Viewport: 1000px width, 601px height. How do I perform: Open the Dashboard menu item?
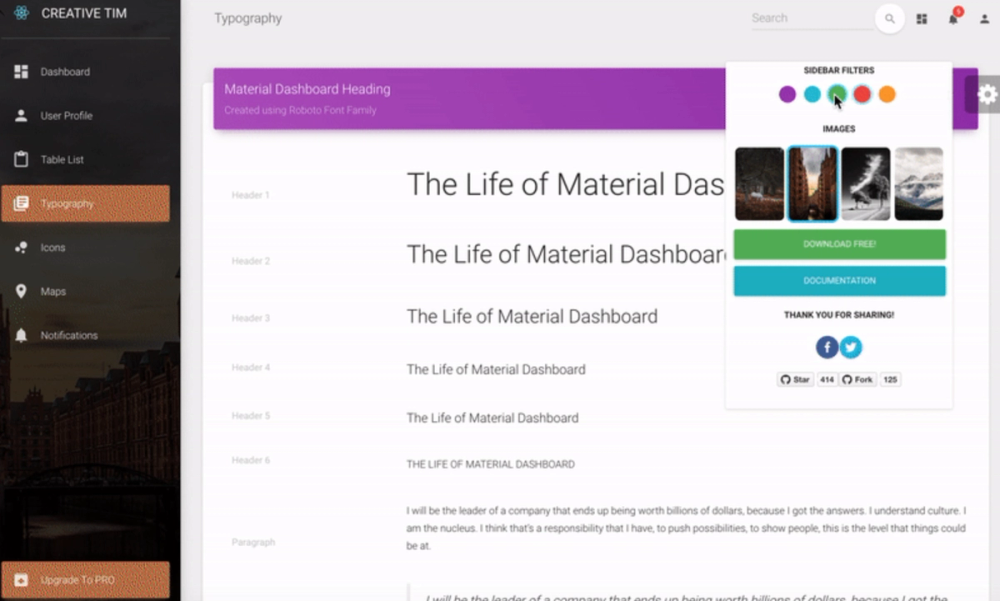point(85,71)
